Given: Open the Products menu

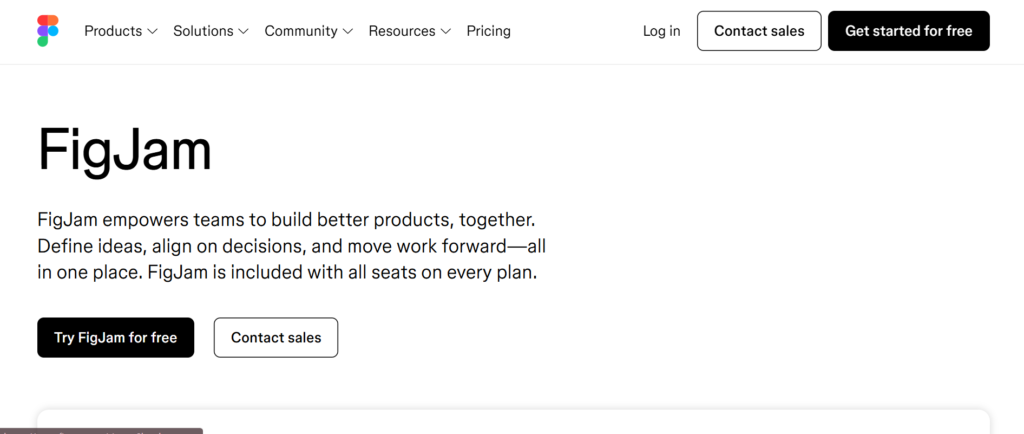Looking at the screenshot, I should (113, 31).
